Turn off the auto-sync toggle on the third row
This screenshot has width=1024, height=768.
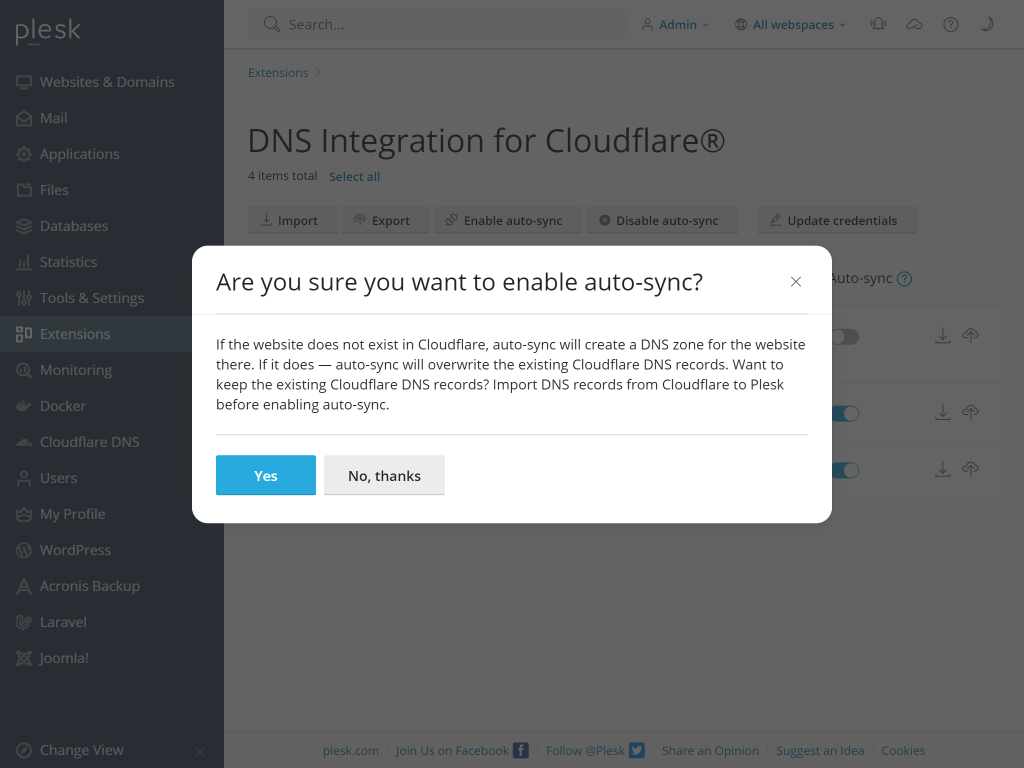coord(845,469)
